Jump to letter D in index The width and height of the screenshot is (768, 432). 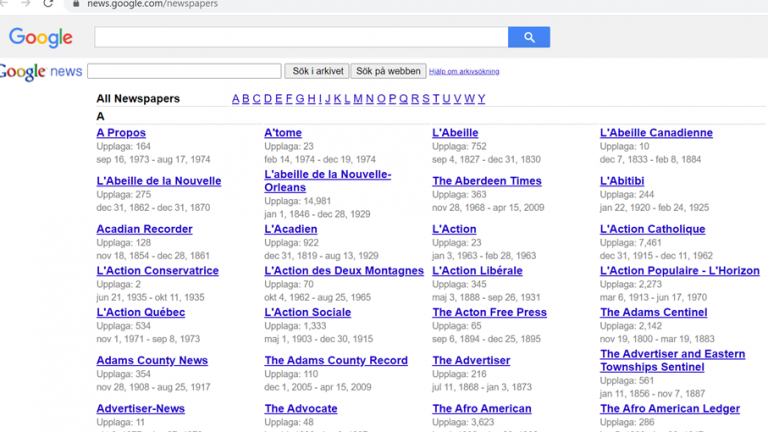click(x=268, y=98)
